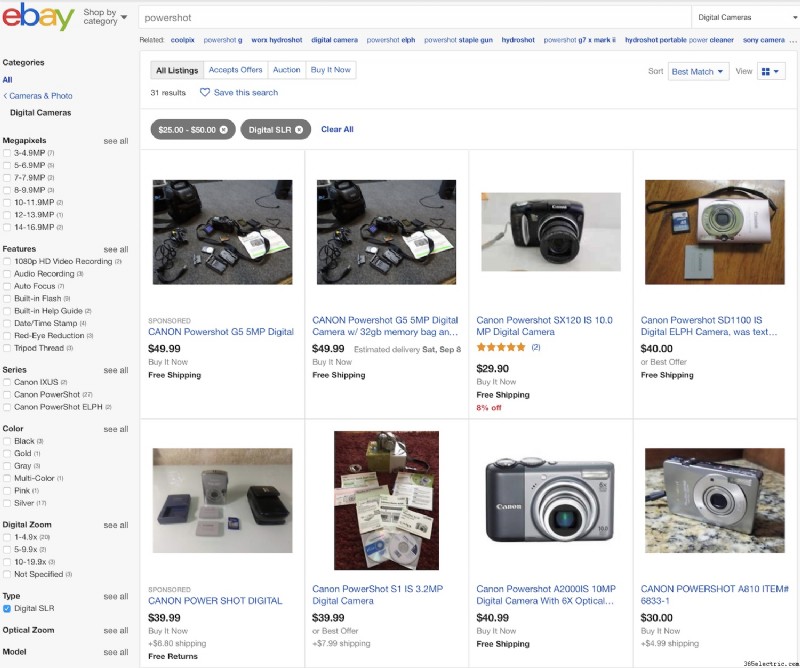Select the Buy It Now tab
The image size is (800, 668).
[331, 70]
